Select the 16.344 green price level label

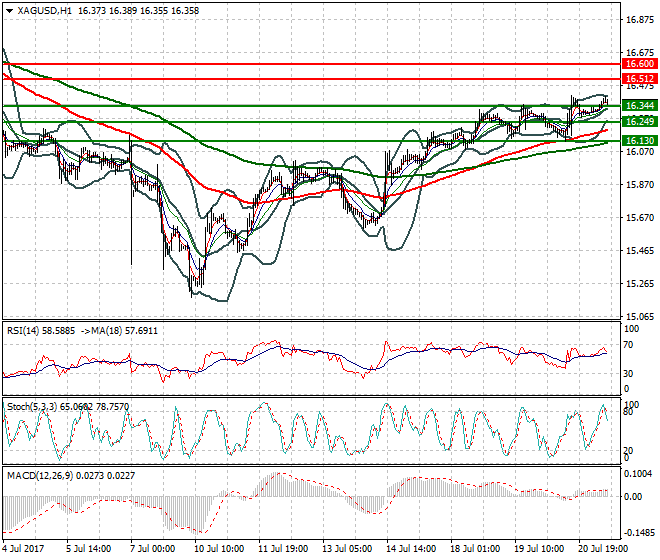(x=639, y=106)
